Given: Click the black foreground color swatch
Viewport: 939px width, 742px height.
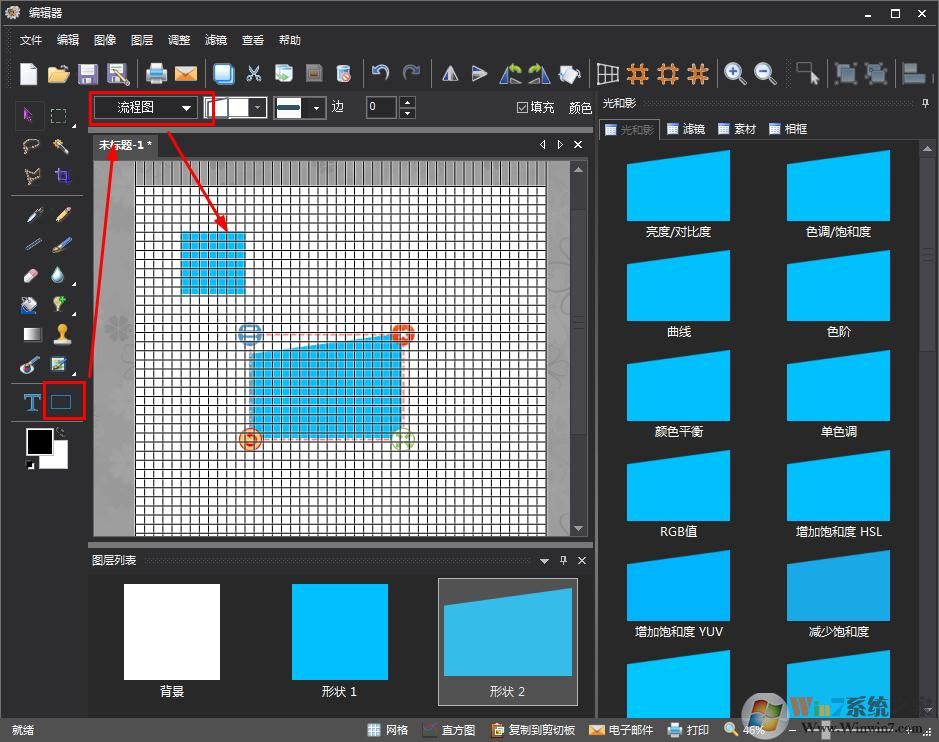Looking at the screenshot, I should coord(39,442).
